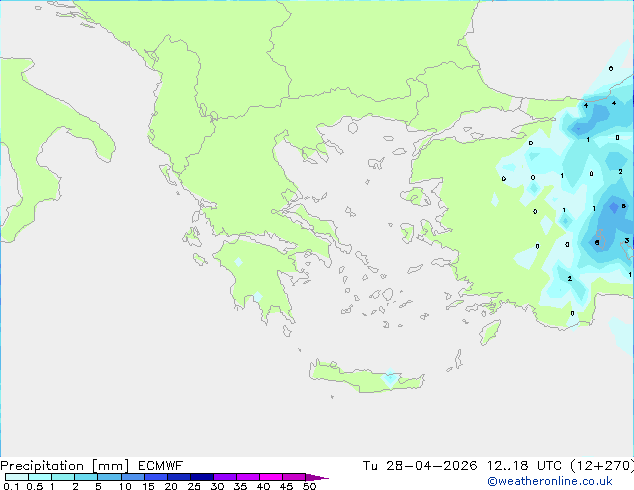This screenshot has width=634, height=490.
Task: Choose the 35–40 mm legend color swatch
Action: coord(247,477)
